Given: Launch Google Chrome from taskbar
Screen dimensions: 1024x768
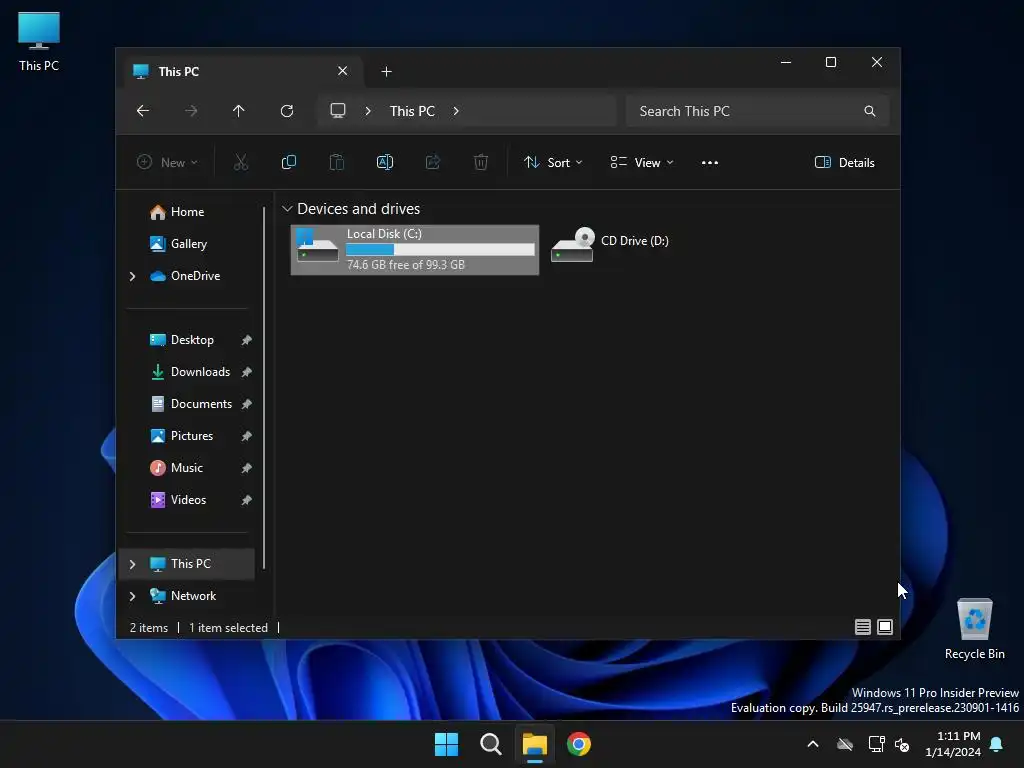Looking at the screenshot, I should click(579, 744).
